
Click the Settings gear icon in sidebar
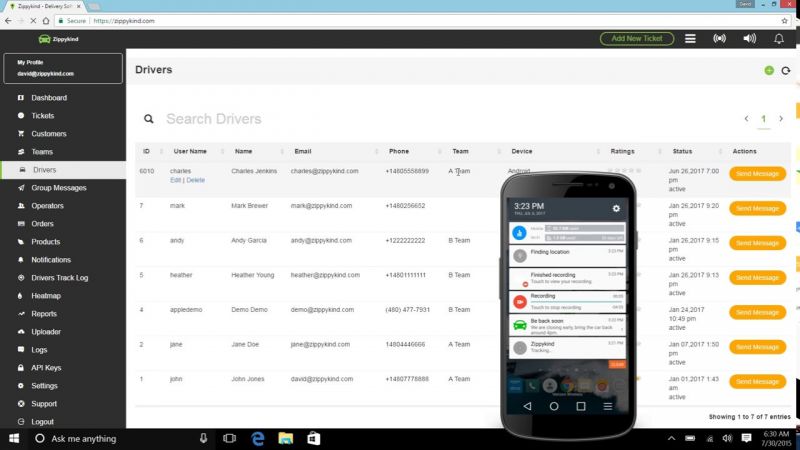click(21, 386)
